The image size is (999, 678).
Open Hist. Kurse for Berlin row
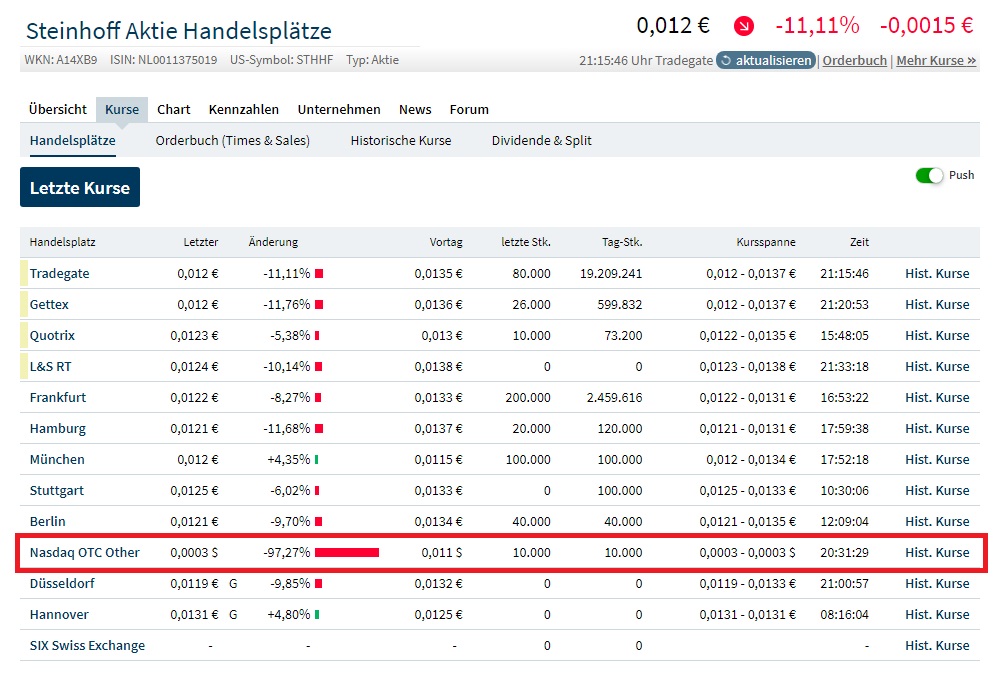coord(937,522)
